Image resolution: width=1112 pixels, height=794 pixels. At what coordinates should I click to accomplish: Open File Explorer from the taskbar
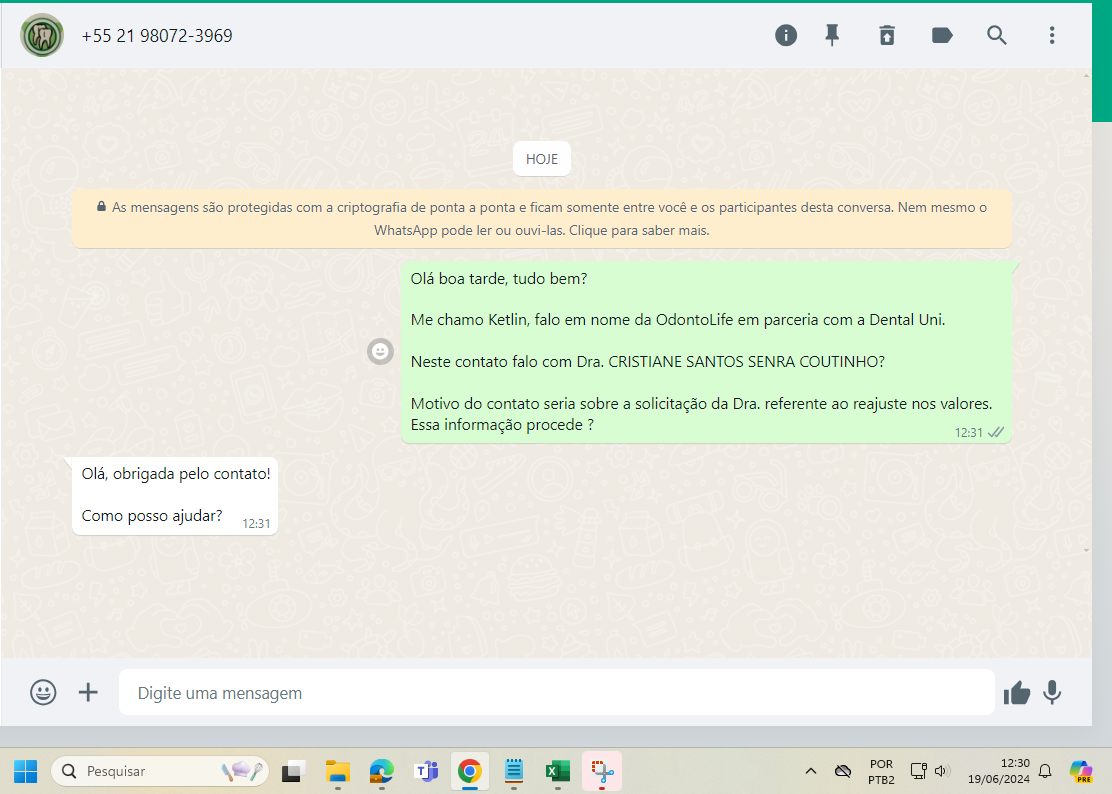338,771
